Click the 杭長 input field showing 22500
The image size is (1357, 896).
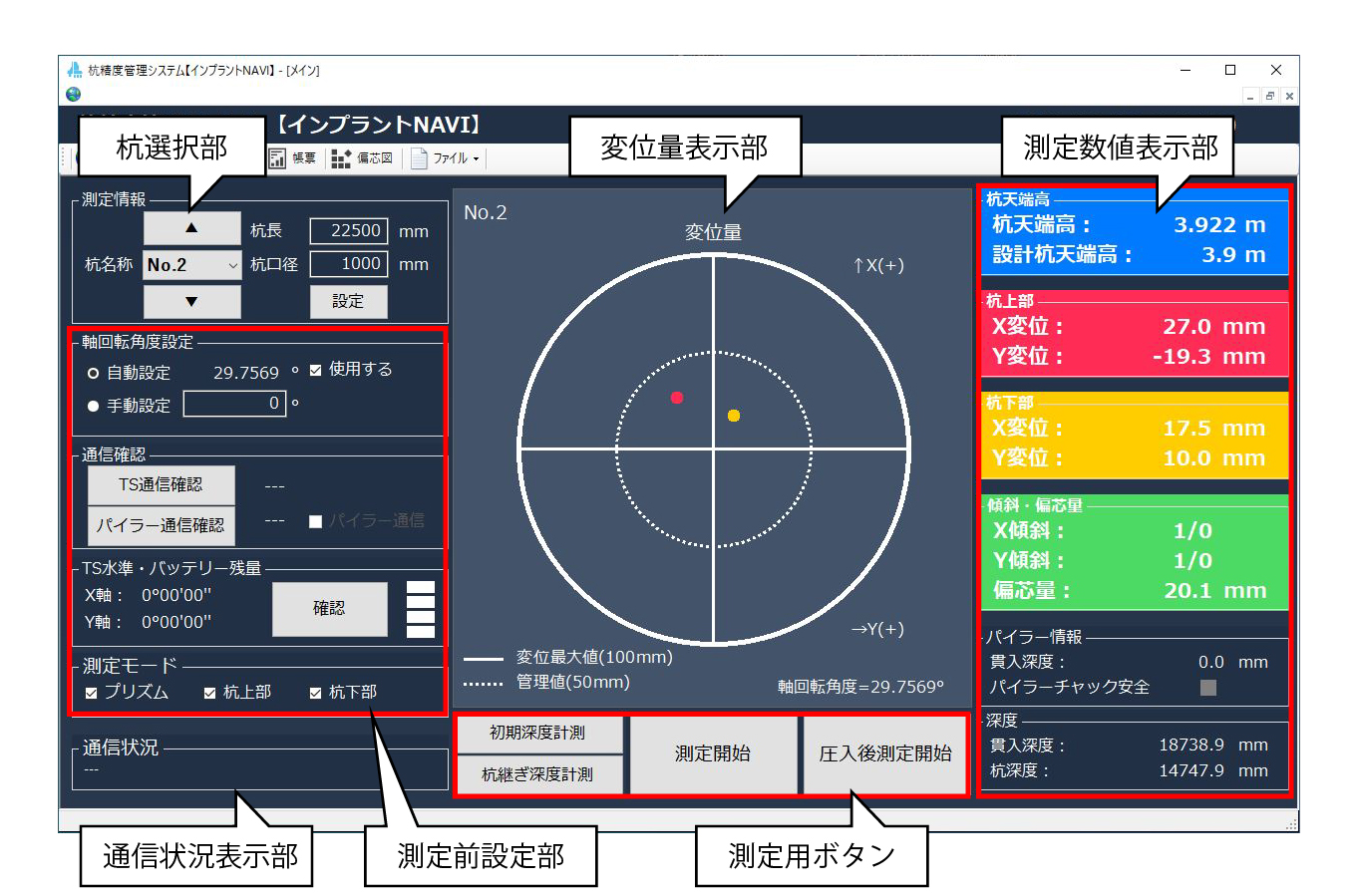pyautogui.click(x=348, y=230)
